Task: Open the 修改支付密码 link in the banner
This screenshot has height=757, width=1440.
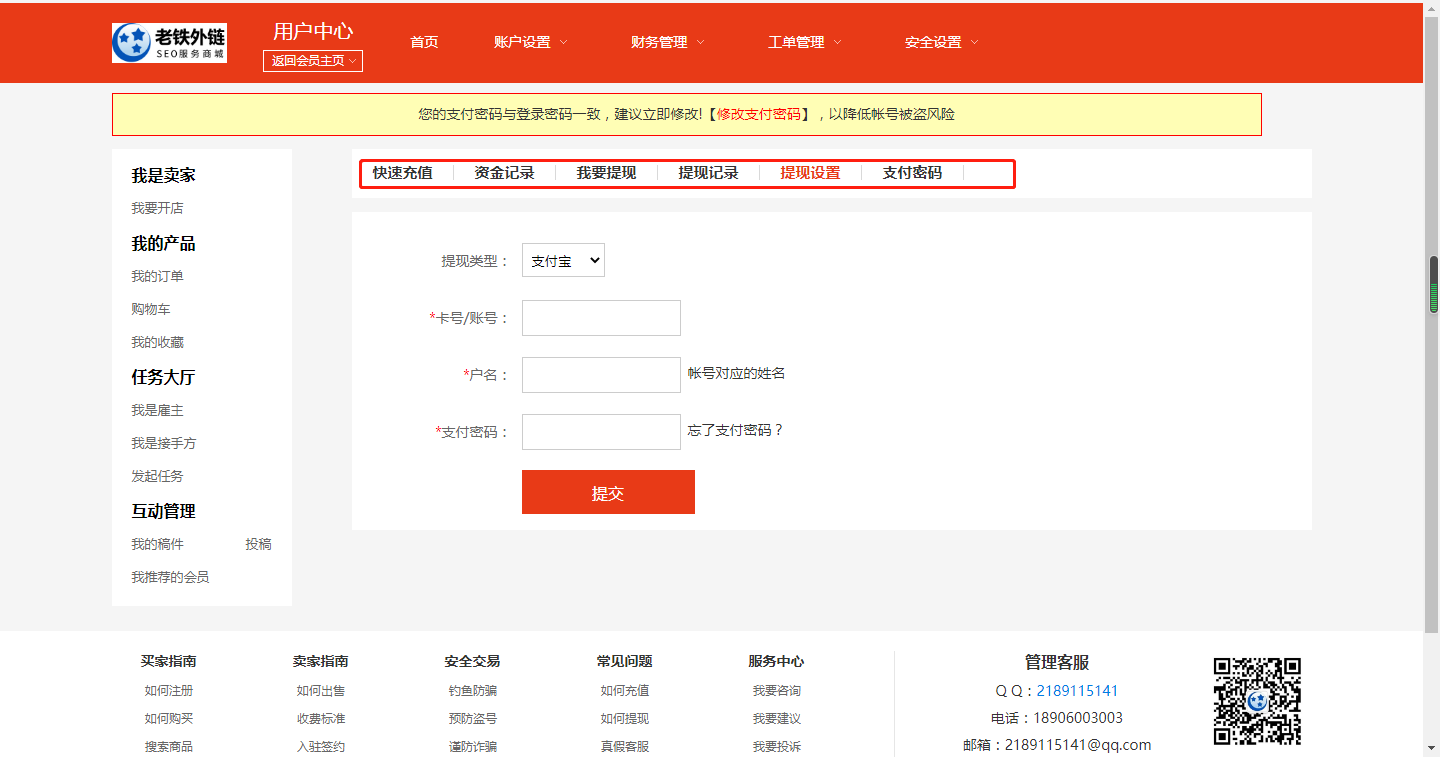Action: click(x=756, y=114)
